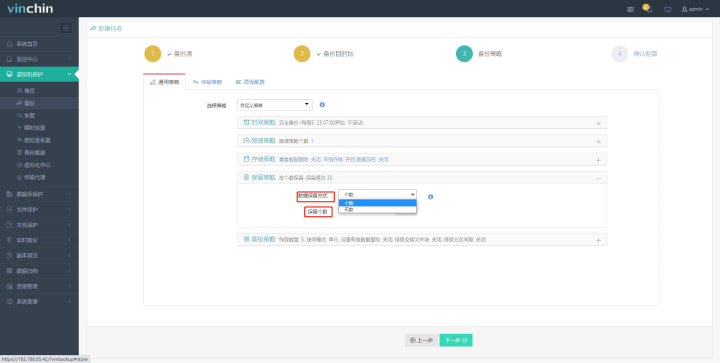Image resolution: width=720 pixels, height=363 pixels.
Task: Click the 系统首页 home icon in sidebar
Action: pos(10,44)
